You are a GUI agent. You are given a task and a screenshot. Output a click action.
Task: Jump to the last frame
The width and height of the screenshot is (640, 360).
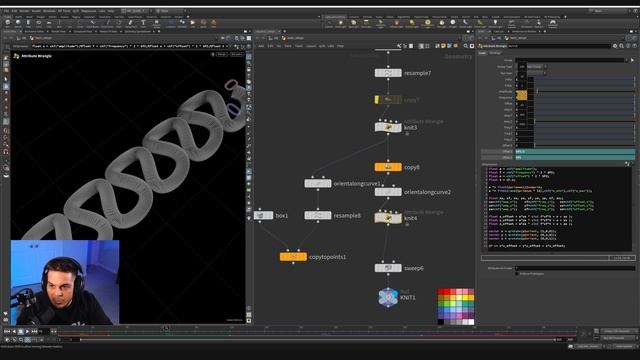pos(34,331)
